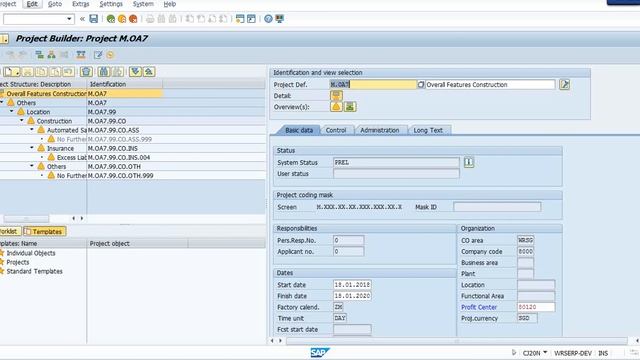Collapse the Insurance node M.OA7.99.CO.INS
640x360 pixels.
pyautogui.click(x=32, y=148)
